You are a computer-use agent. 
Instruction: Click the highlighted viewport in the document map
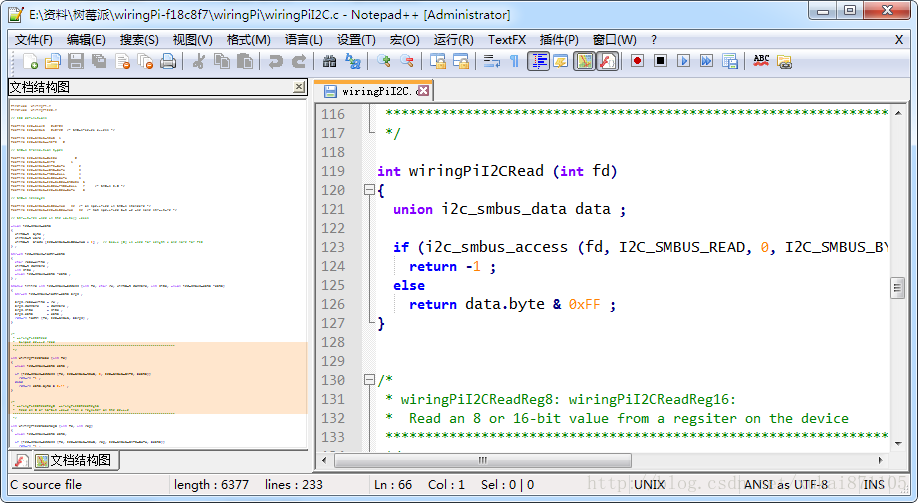click(159, 378)
